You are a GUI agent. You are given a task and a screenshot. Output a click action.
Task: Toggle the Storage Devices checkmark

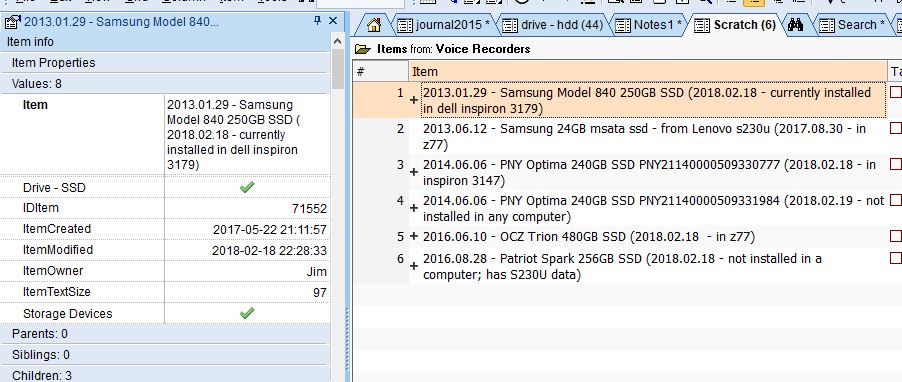[247, 313]
